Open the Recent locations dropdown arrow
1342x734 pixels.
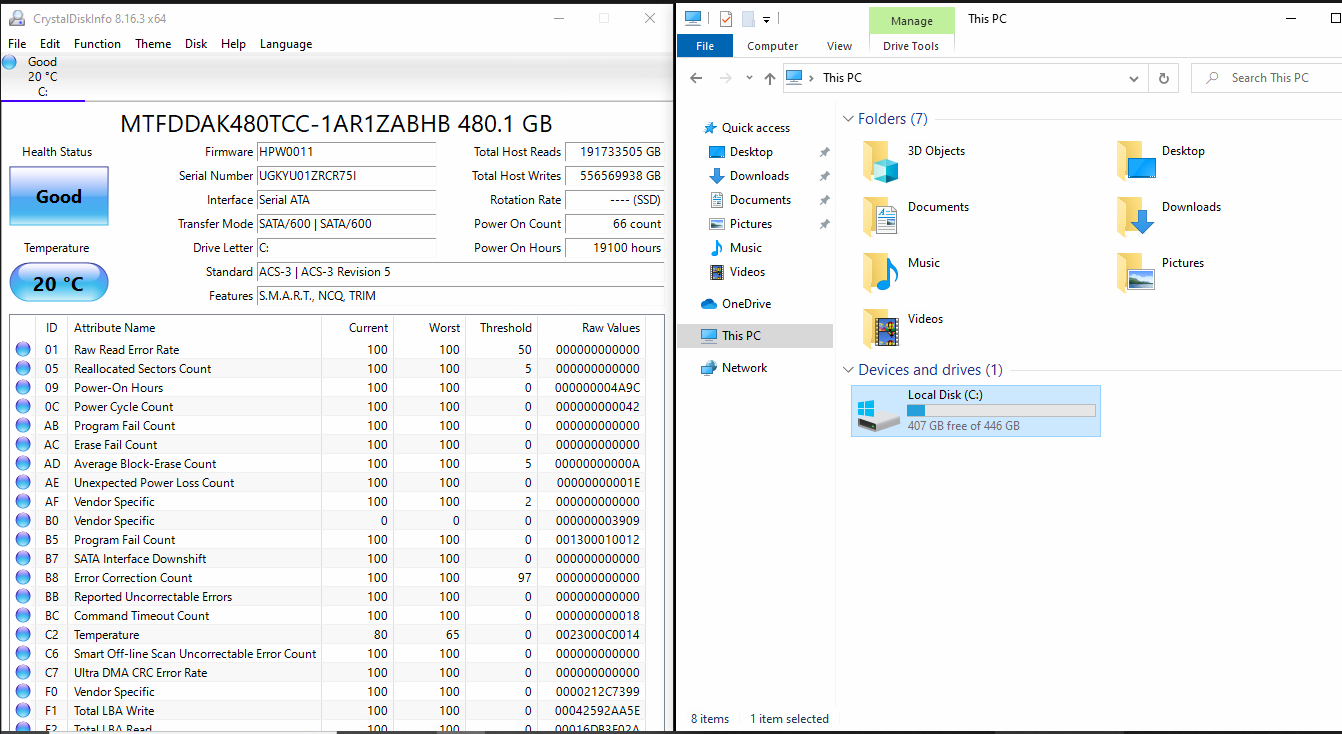[x=749, y=79]
